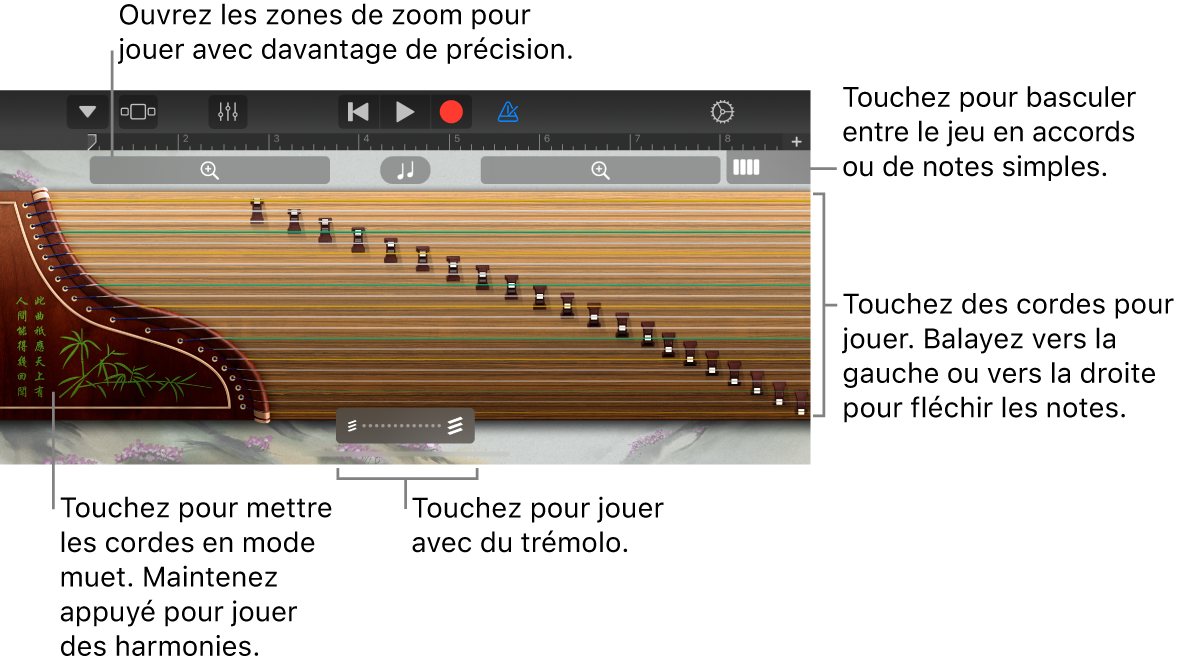Start recording with the red record button

pos(453,112)
